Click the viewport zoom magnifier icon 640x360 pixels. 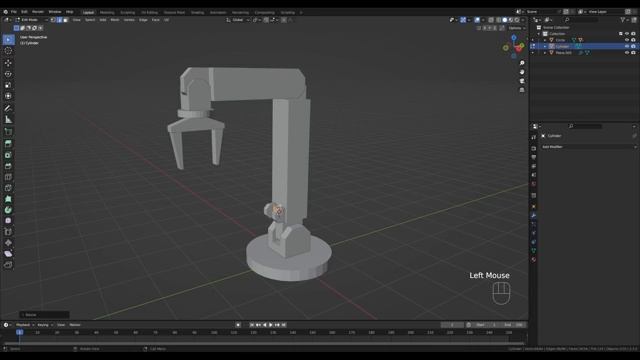(x=522, y=63)
